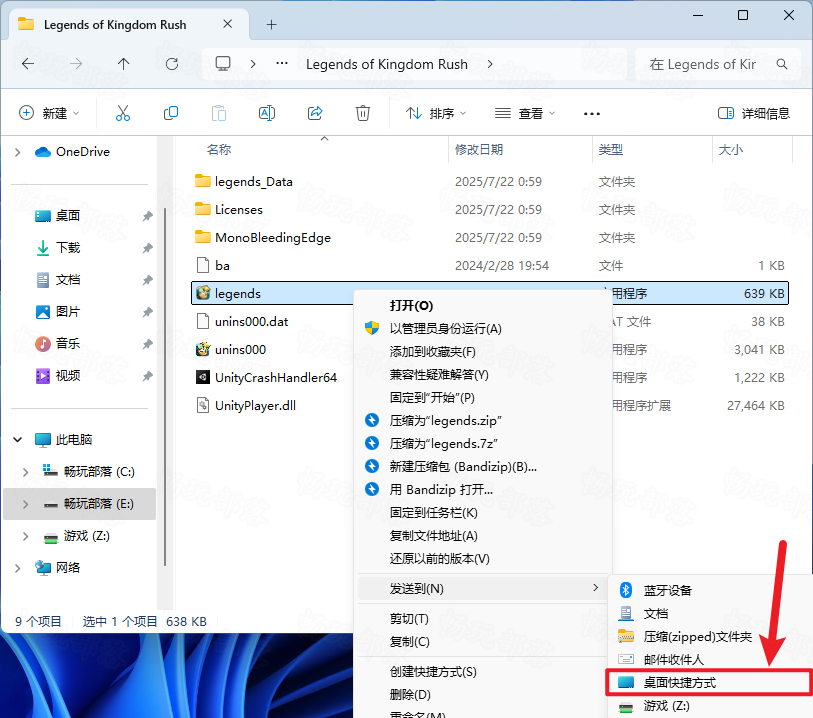Open the Licenses folder

pyautogui.click(x=229, y=209)
